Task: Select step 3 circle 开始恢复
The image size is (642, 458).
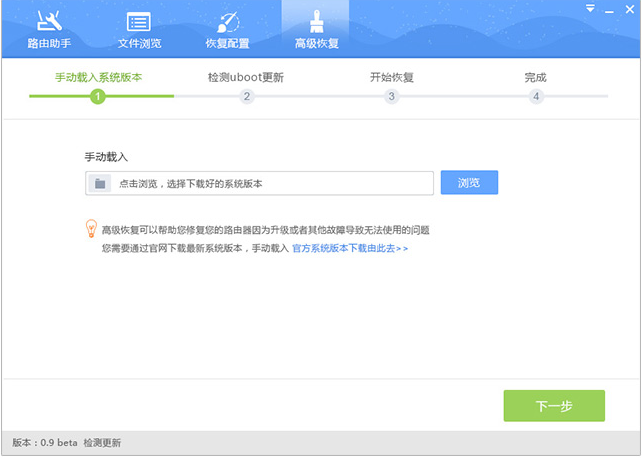Action: 391,97
